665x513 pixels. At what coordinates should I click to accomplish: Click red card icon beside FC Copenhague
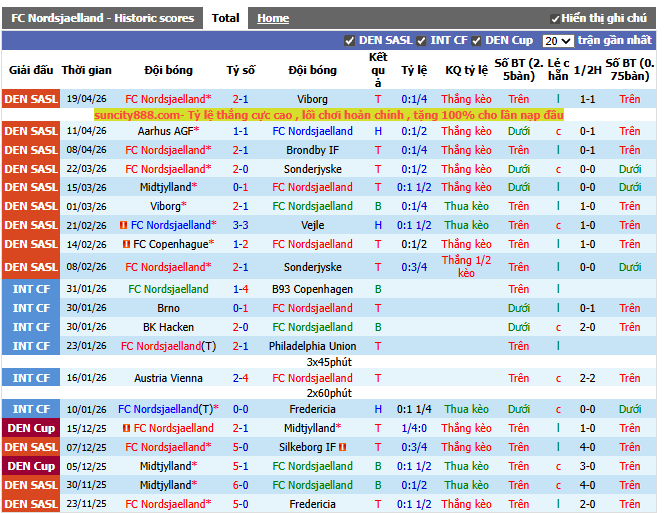pos(127,244)
